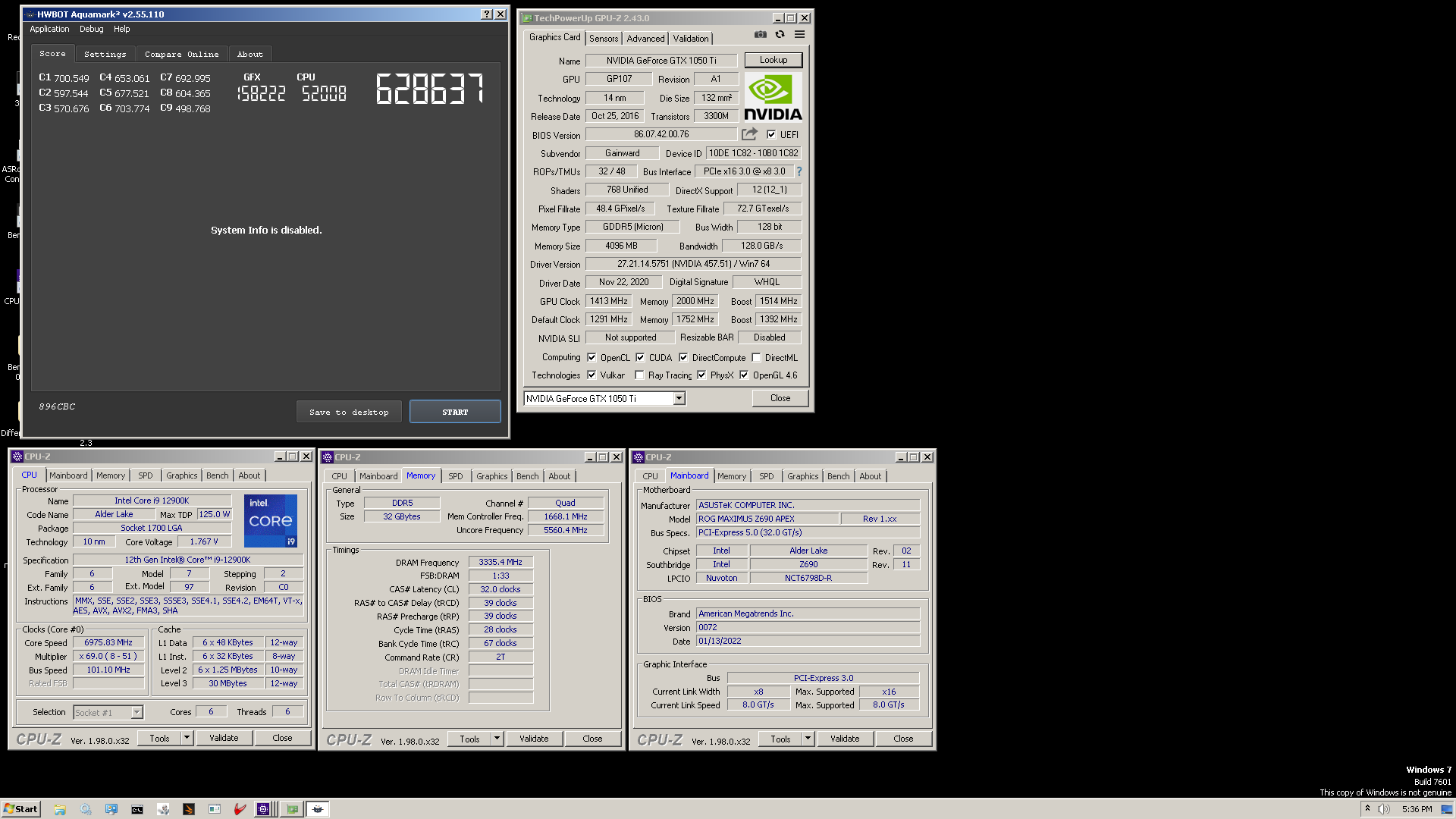Click the white window taskbar icon
The image size is (1456, 819).
[215, 809]
